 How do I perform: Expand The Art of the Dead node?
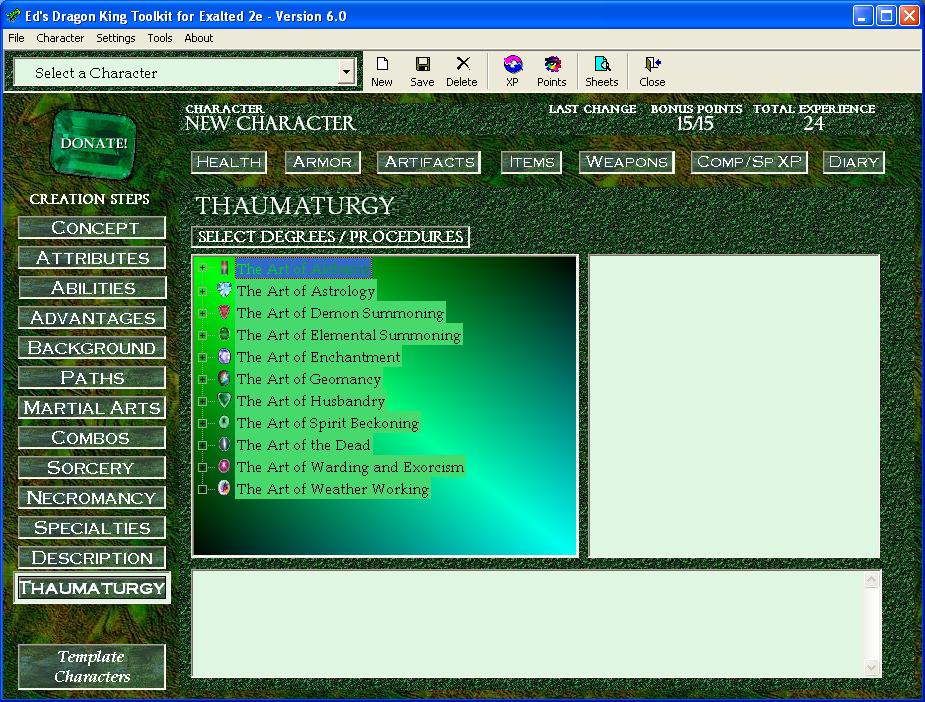click(202, 445)
